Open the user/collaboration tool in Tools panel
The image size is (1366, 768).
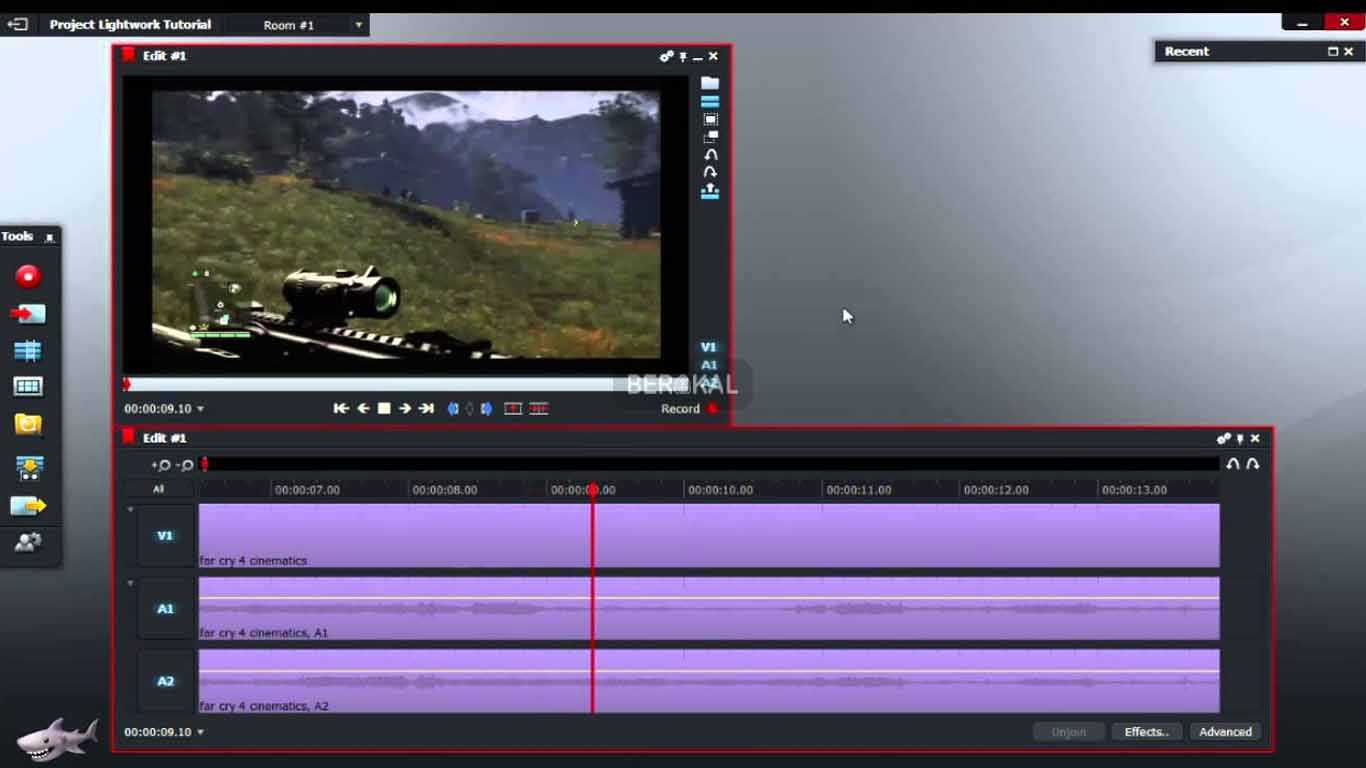(28, 542)
